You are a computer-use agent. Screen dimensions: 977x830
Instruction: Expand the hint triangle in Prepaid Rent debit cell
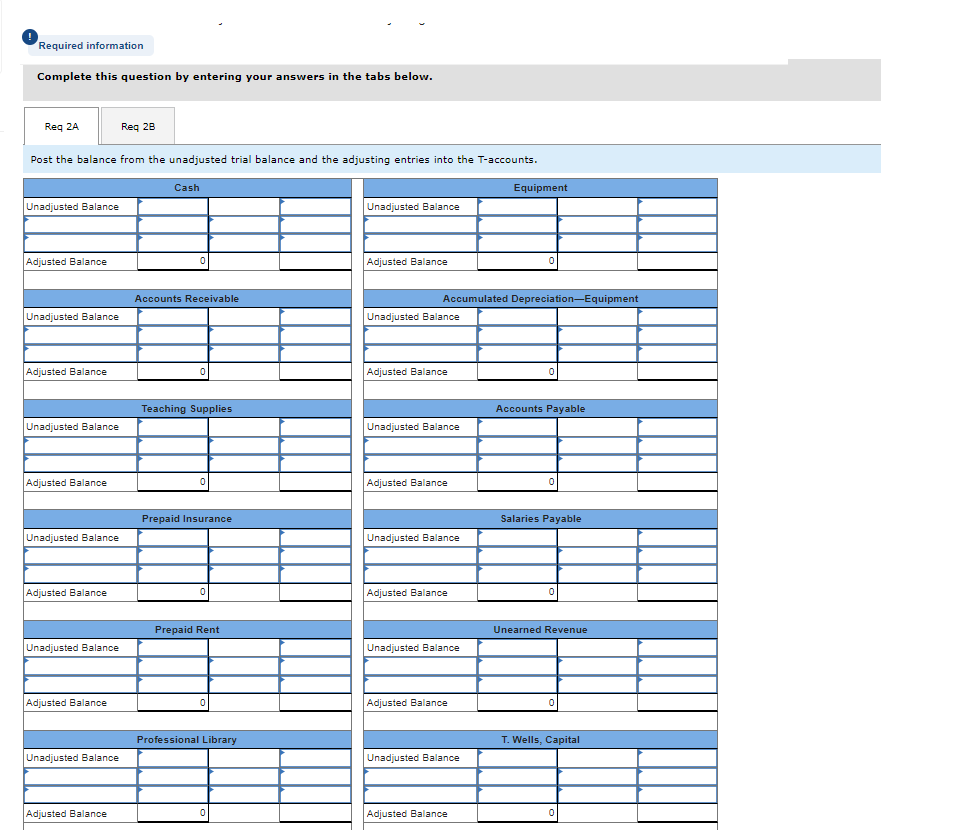[x=140, y=641]
